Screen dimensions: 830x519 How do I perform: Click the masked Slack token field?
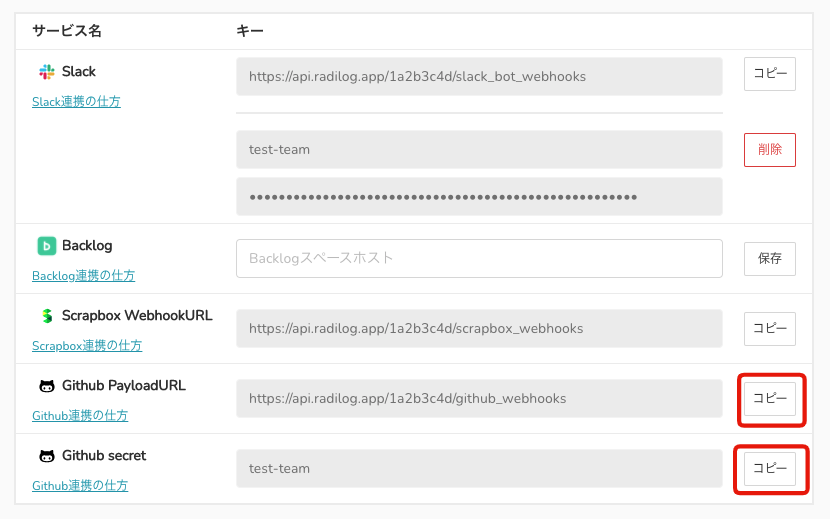[479, 196]
